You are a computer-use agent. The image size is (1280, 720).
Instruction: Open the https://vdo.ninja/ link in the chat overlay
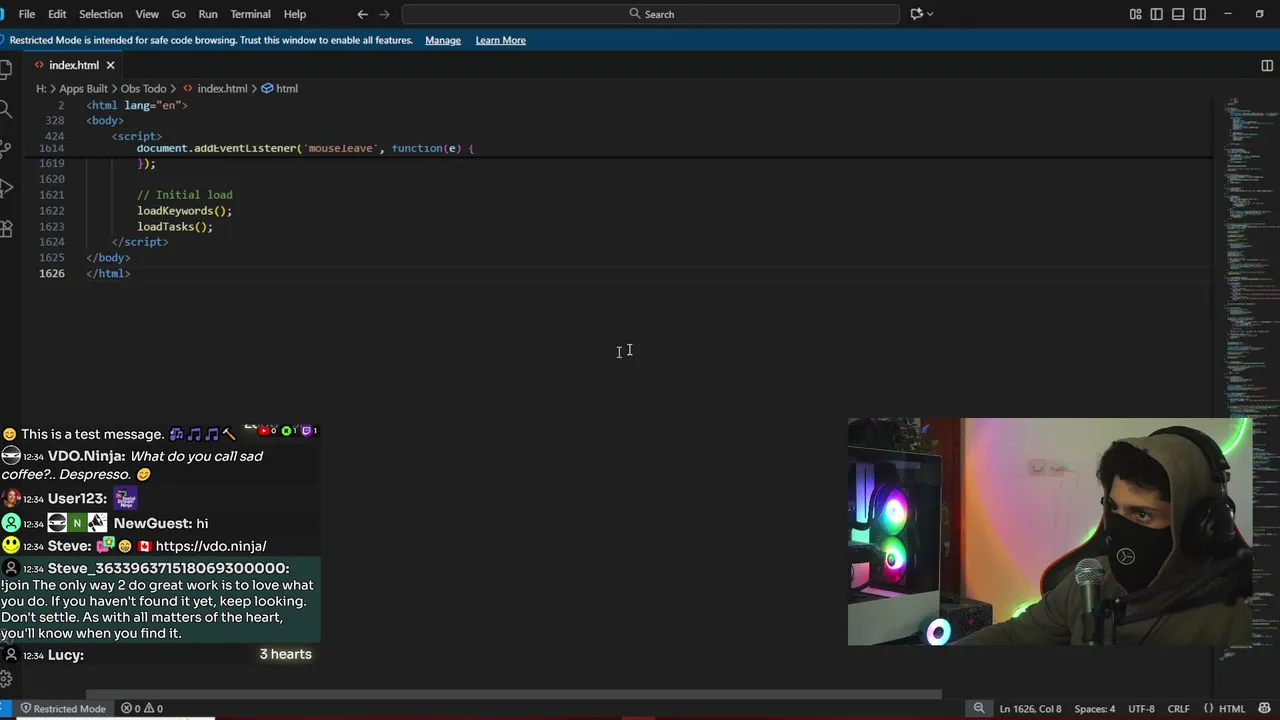211,546
